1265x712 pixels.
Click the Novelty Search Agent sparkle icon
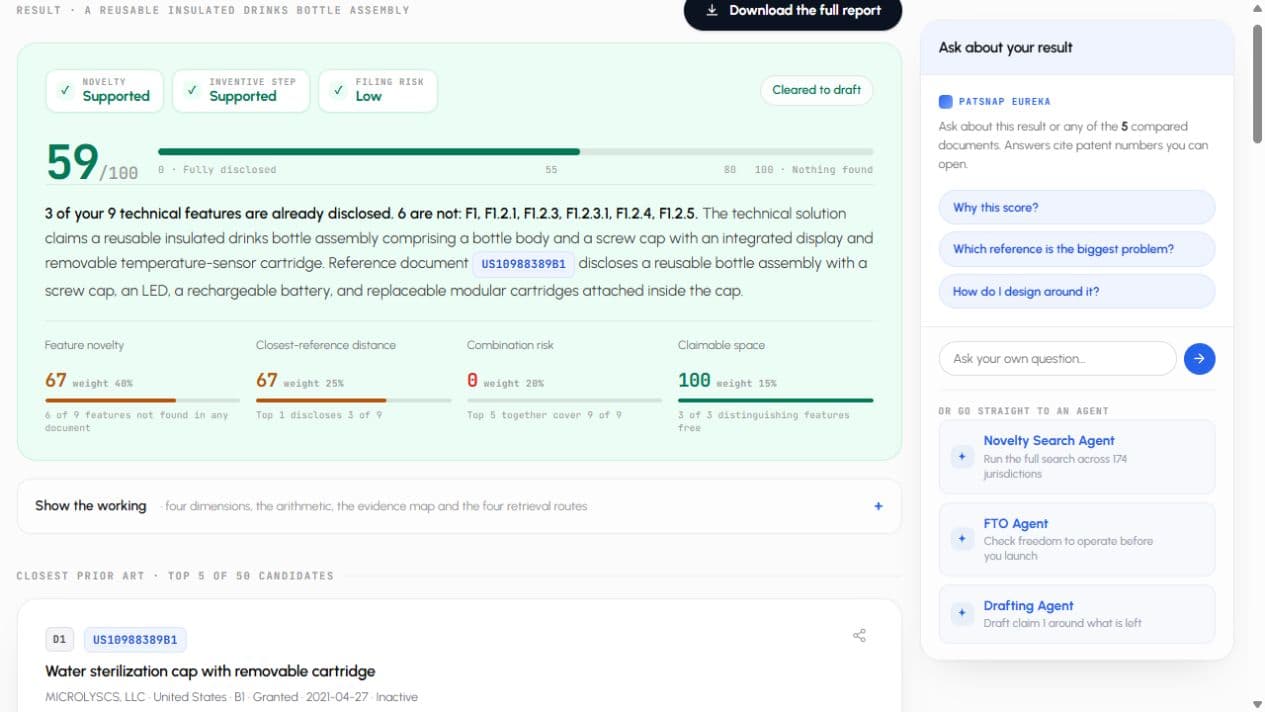pyautogui.click(x=962, y=456)
